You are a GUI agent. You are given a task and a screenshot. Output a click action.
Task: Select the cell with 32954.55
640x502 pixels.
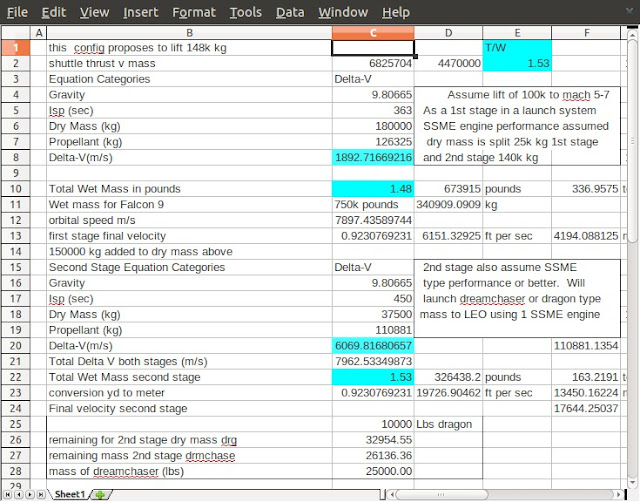373,440
